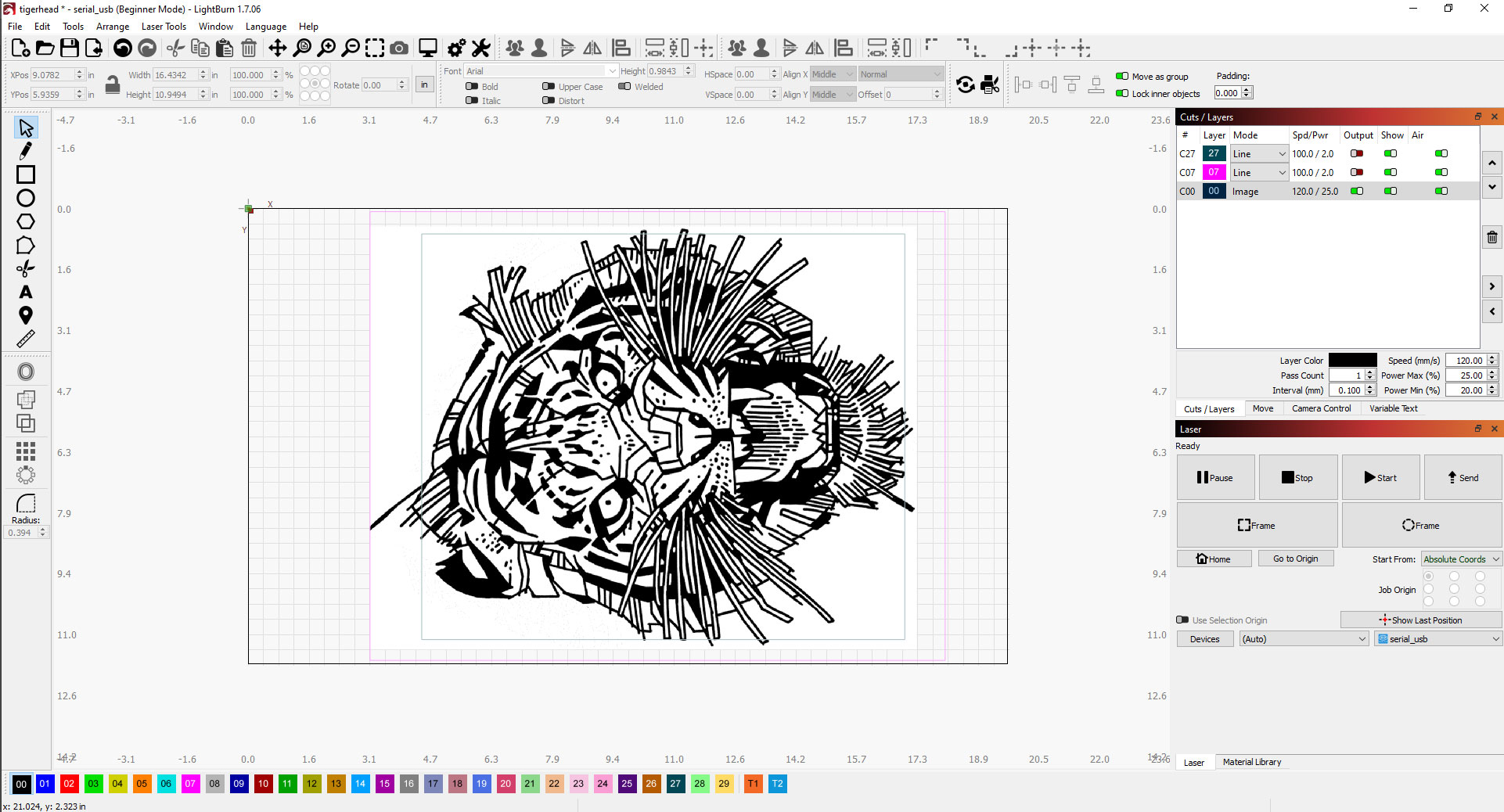Click the Import file icon

pos(94,49)
